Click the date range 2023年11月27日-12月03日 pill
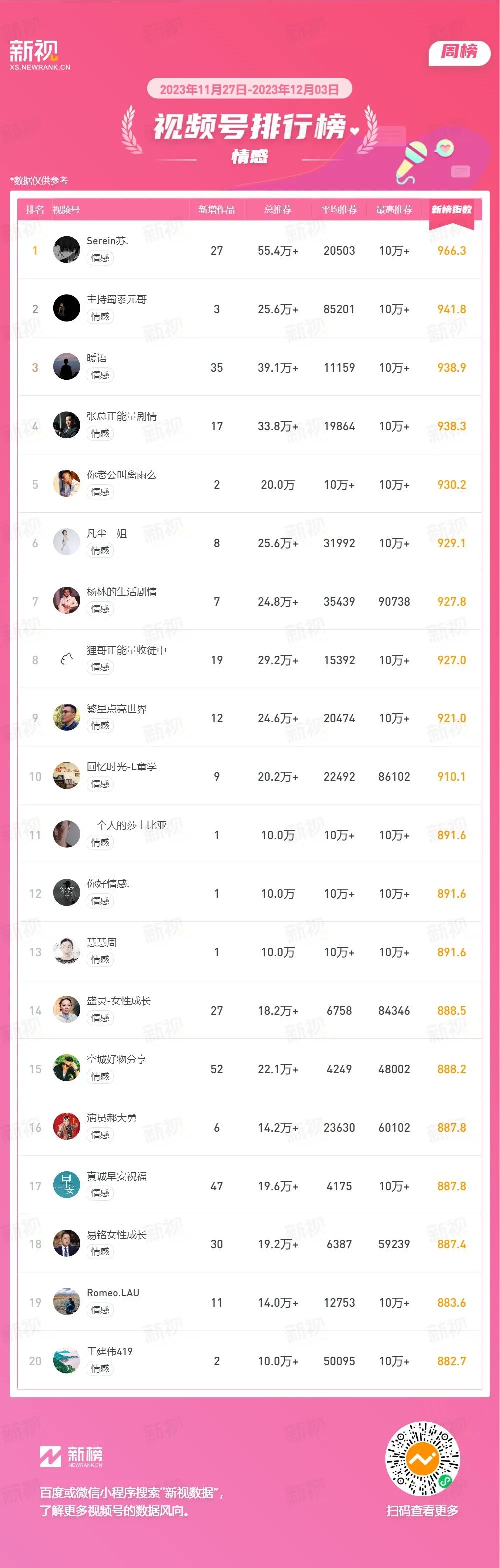The image size is (500, 1568). pos(249,89)
